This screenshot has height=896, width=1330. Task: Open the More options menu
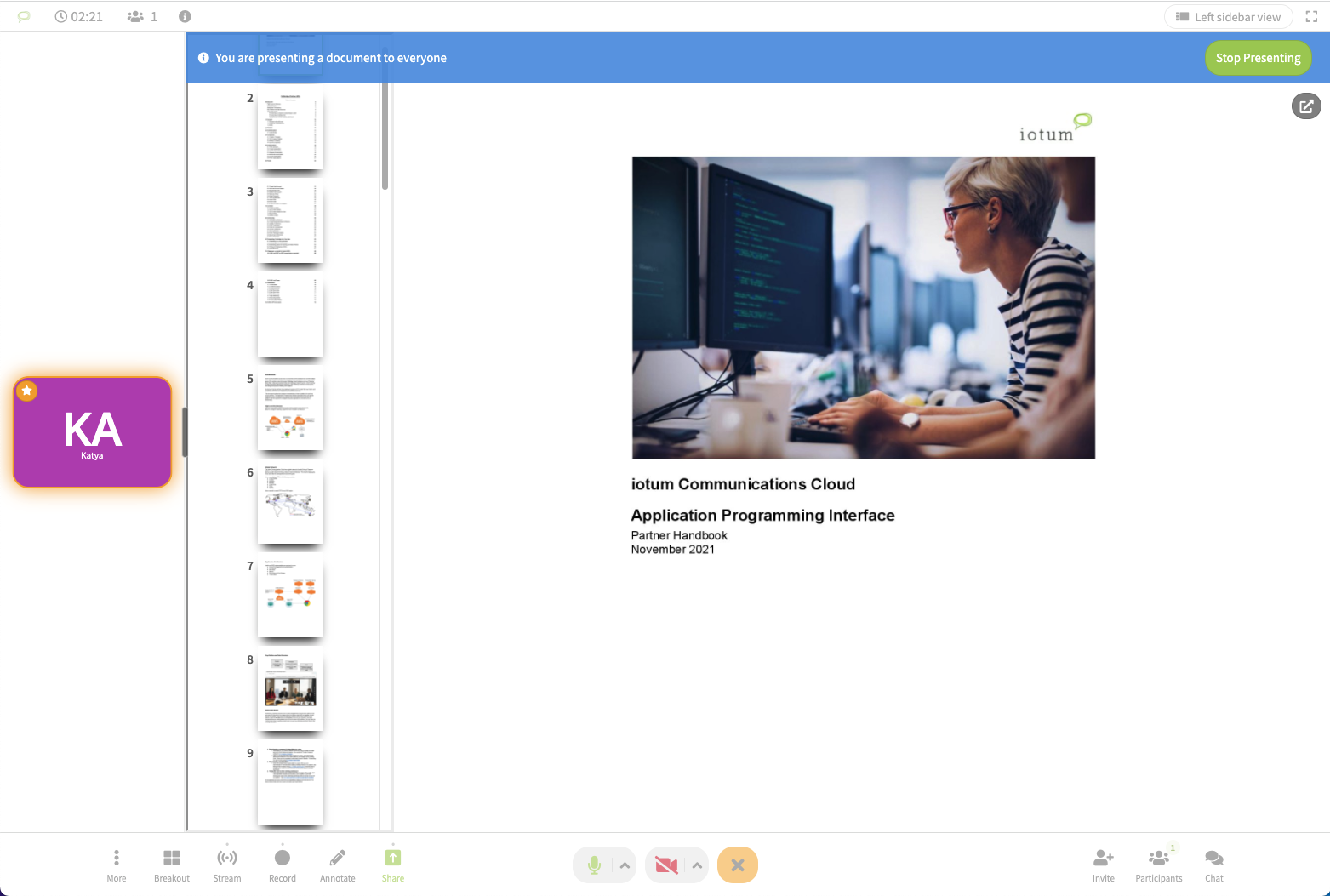click(x=117, y=865)
